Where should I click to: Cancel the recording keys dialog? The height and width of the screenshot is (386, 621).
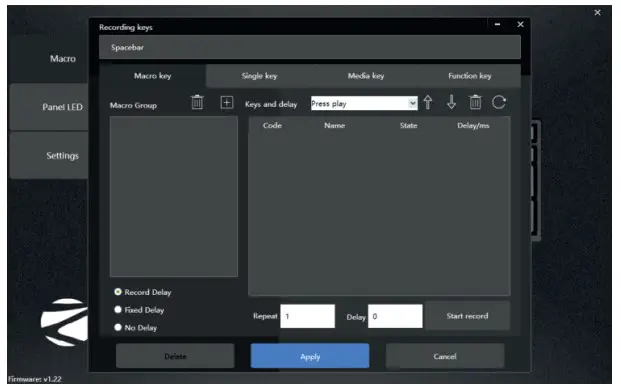point(445,356)
